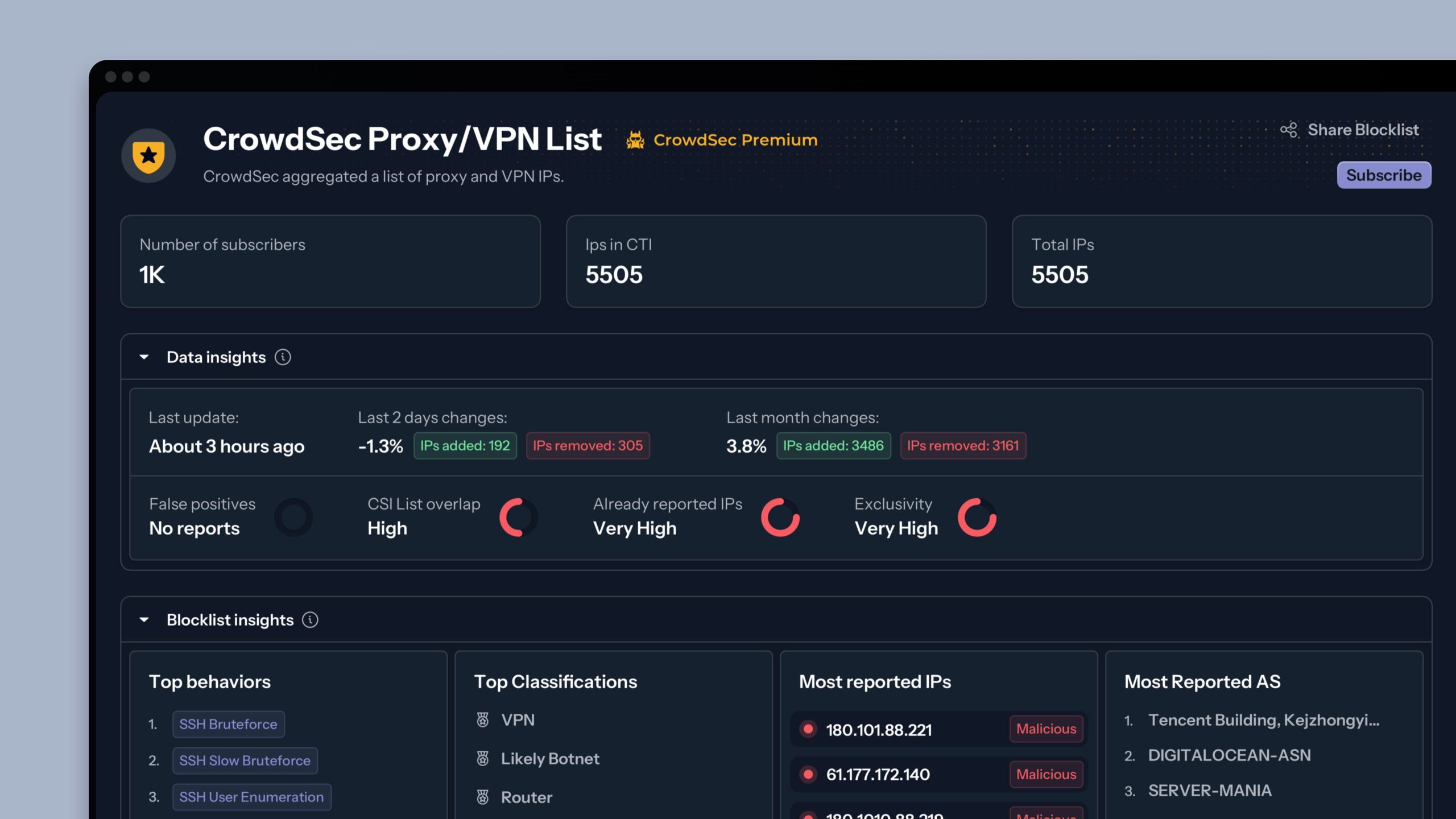The image size is (1456, 819).
Task: Collapse the Blocklist insights section
Action: [x=143, y=619]
